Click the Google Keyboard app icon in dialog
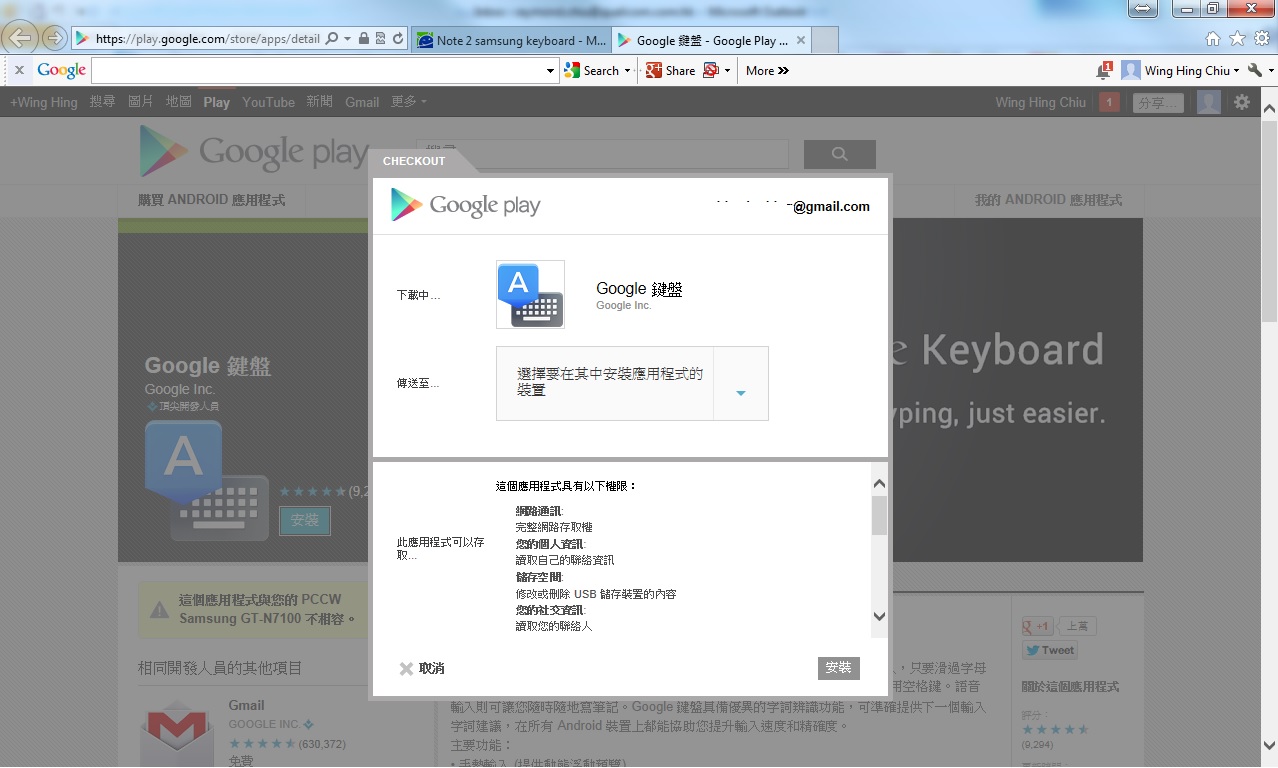This screenshot has height=768, width=1278. tap(530, 294)
